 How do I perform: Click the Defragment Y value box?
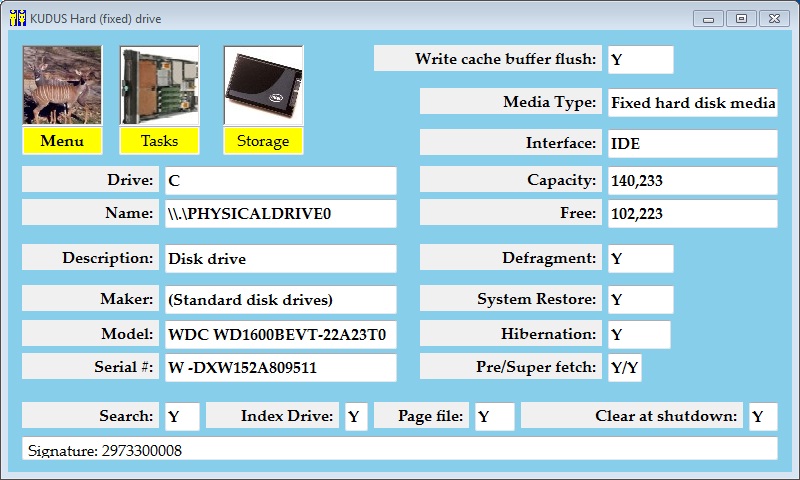(639, 259)
